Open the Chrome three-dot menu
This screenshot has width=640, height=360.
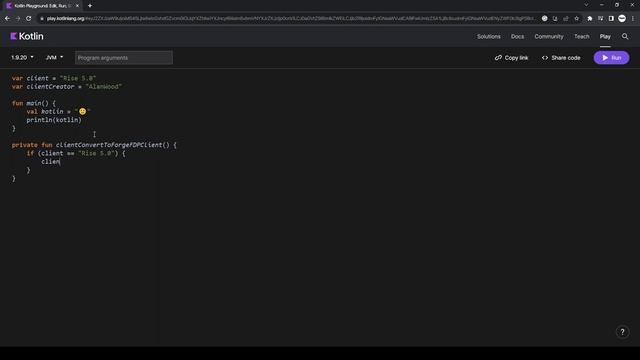[633, 18]
